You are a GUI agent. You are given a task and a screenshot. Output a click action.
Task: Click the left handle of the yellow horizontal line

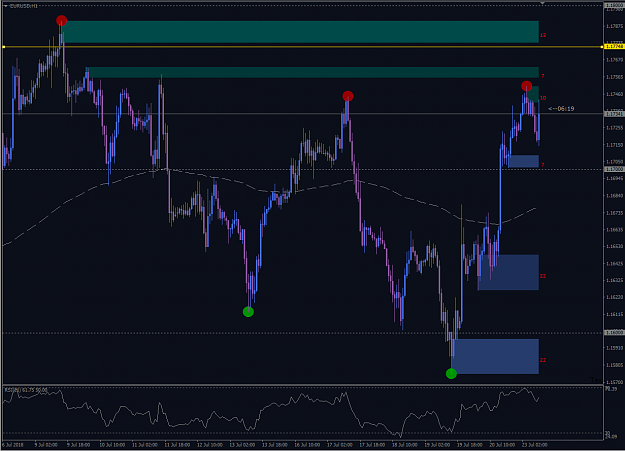click(x=4, y=47)
